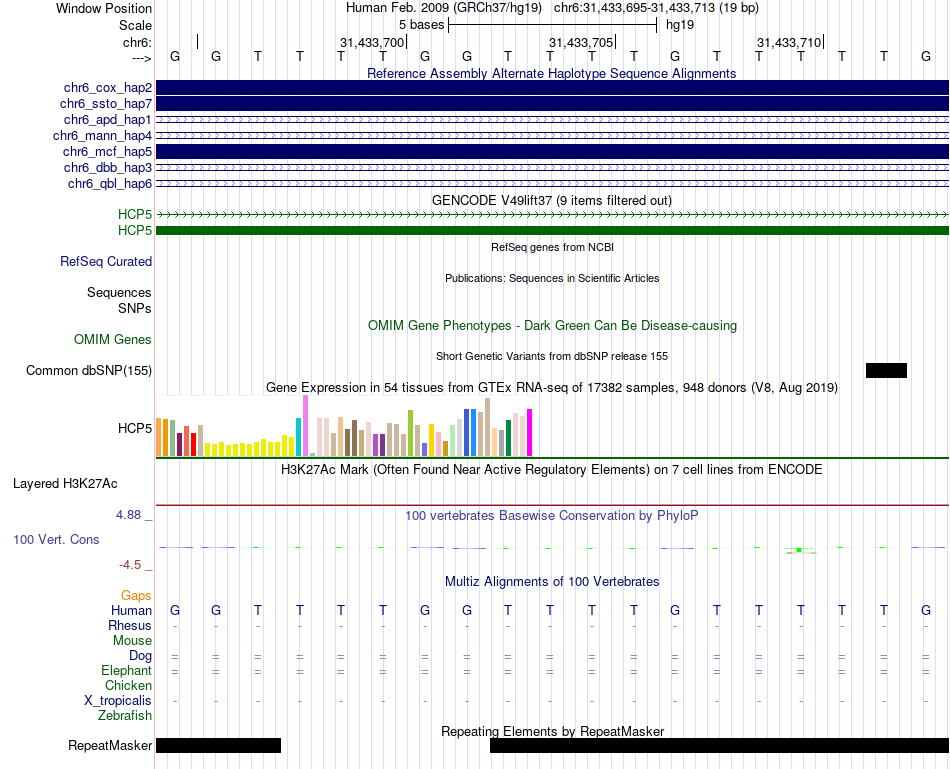Click the Scale label
This screenshot has height=769, width=950.
point(135,25)
